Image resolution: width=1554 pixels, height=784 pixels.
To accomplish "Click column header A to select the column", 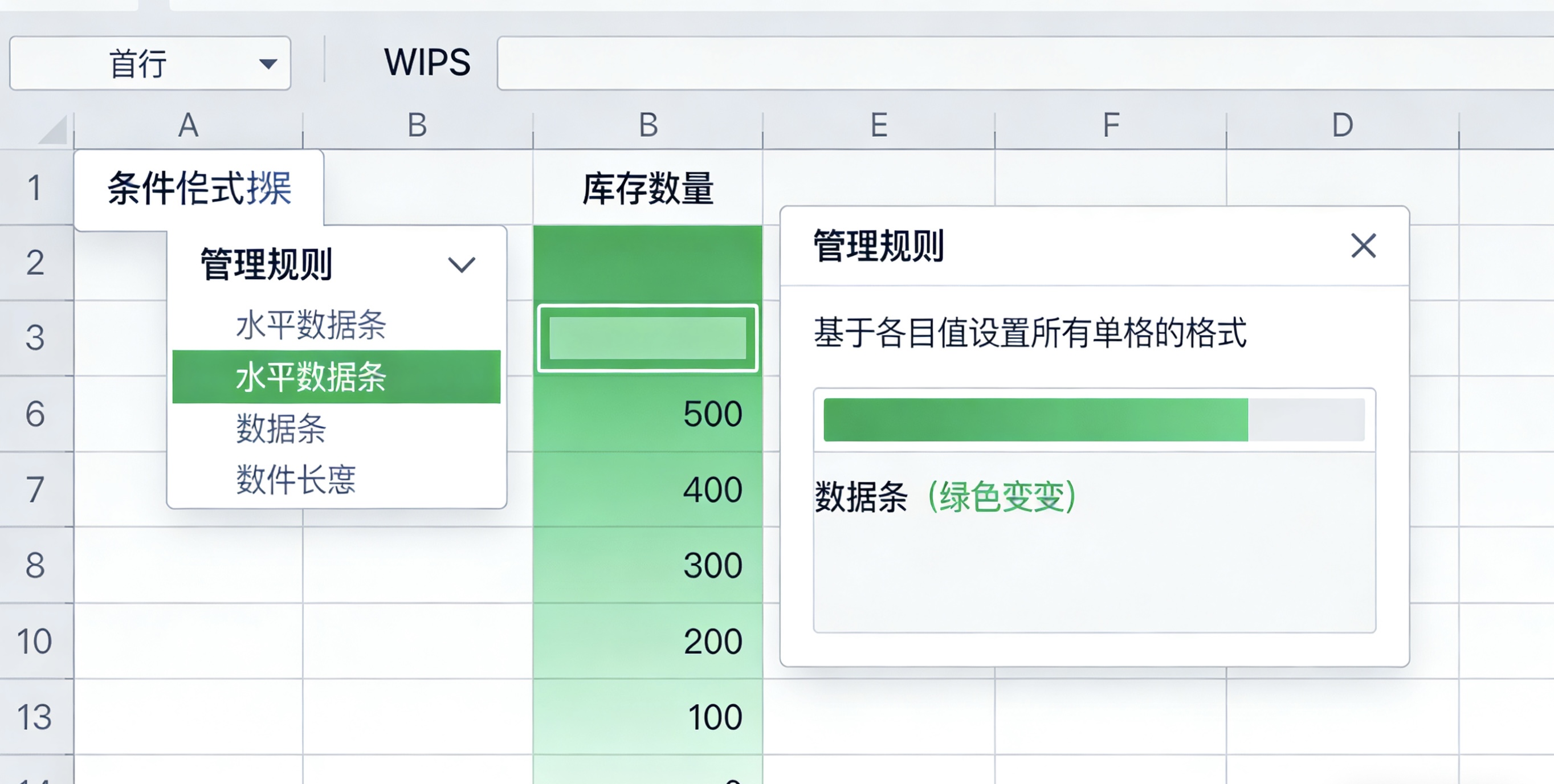I will click(188, 125).
